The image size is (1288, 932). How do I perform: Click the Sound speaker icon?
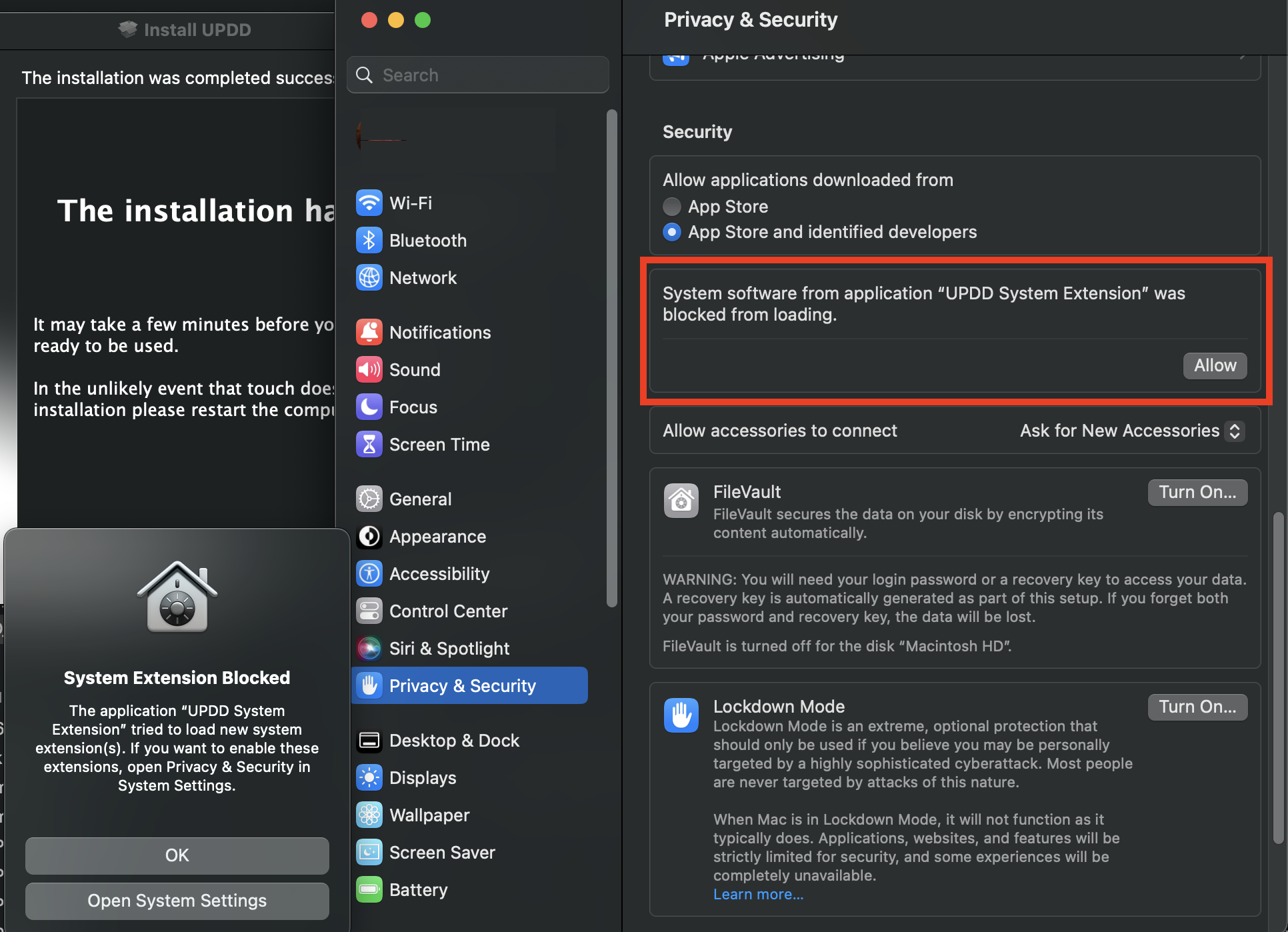click(369, 369)
